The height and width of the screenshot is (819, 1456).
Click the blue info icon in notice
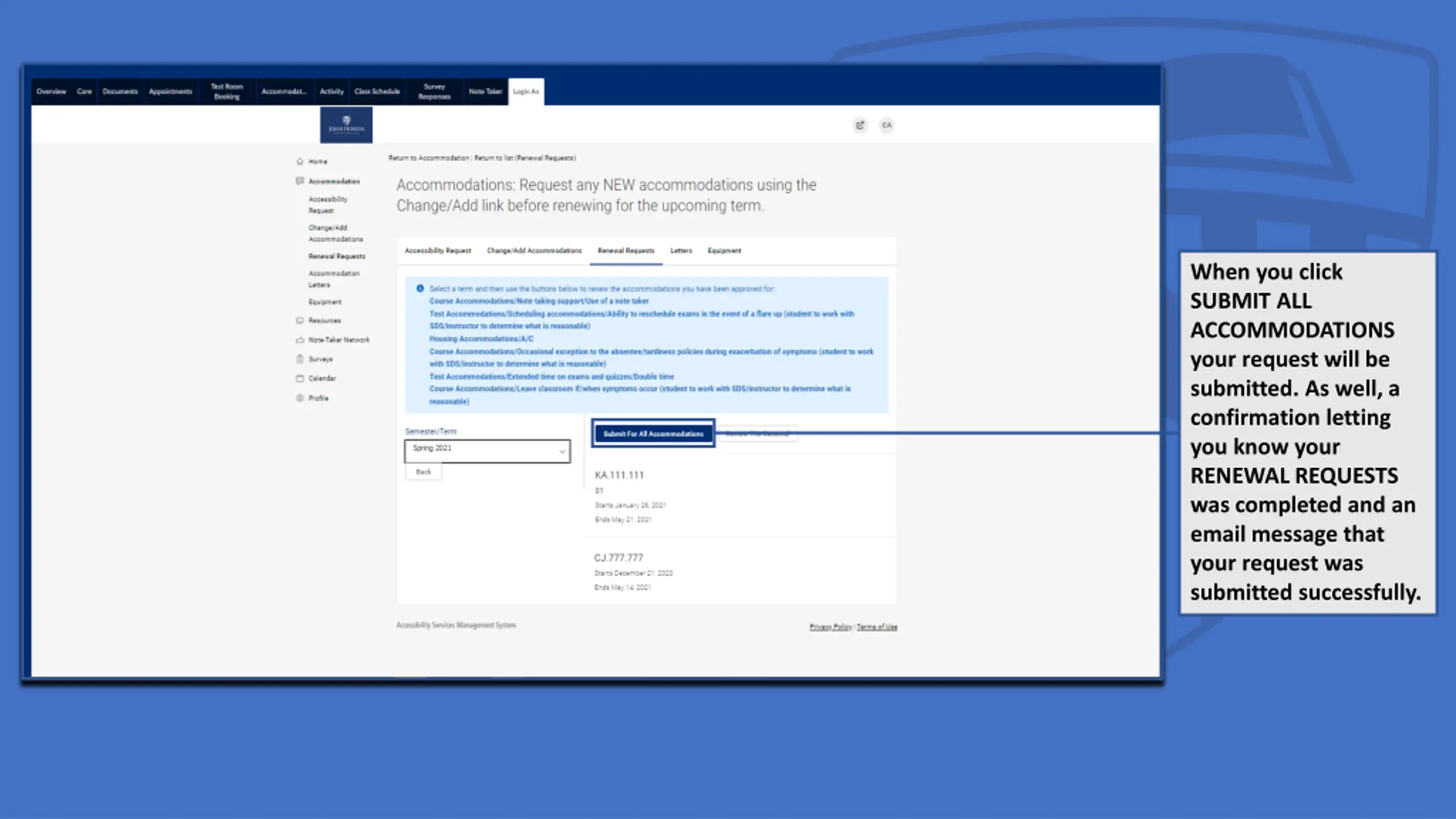(420, 288)
